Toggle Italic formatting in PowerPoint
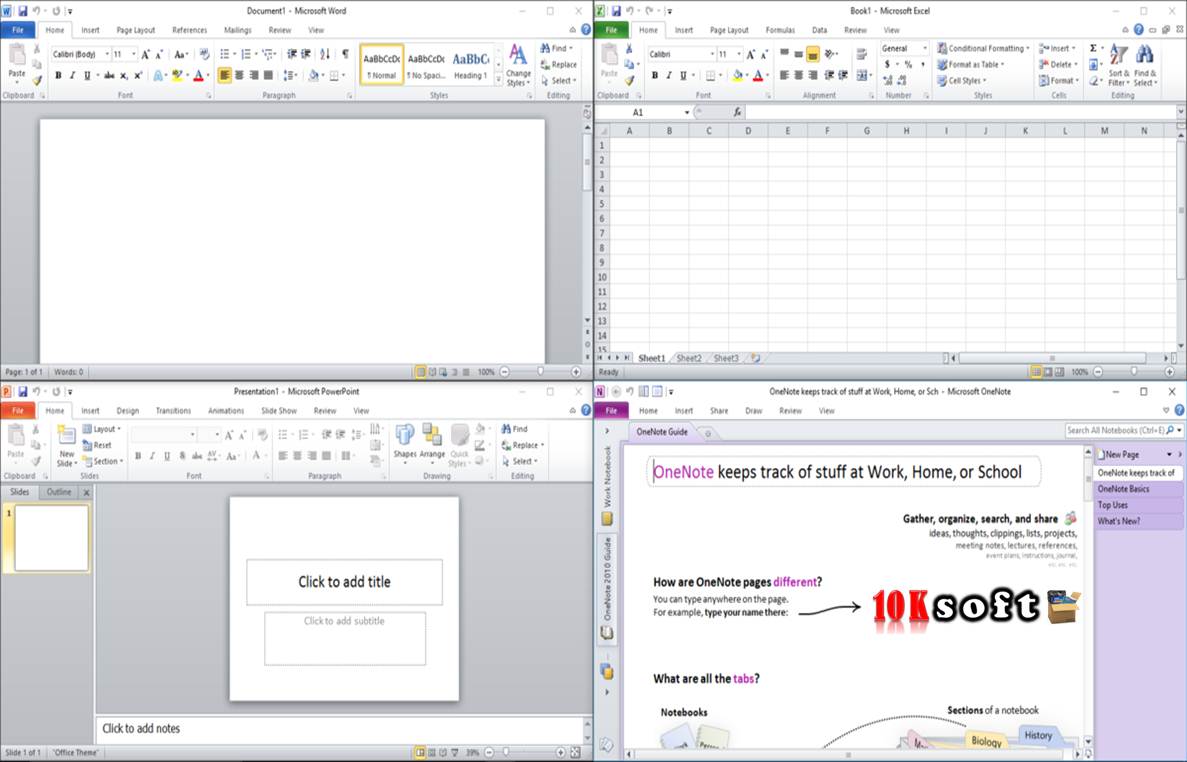 [x=151, y=456]
